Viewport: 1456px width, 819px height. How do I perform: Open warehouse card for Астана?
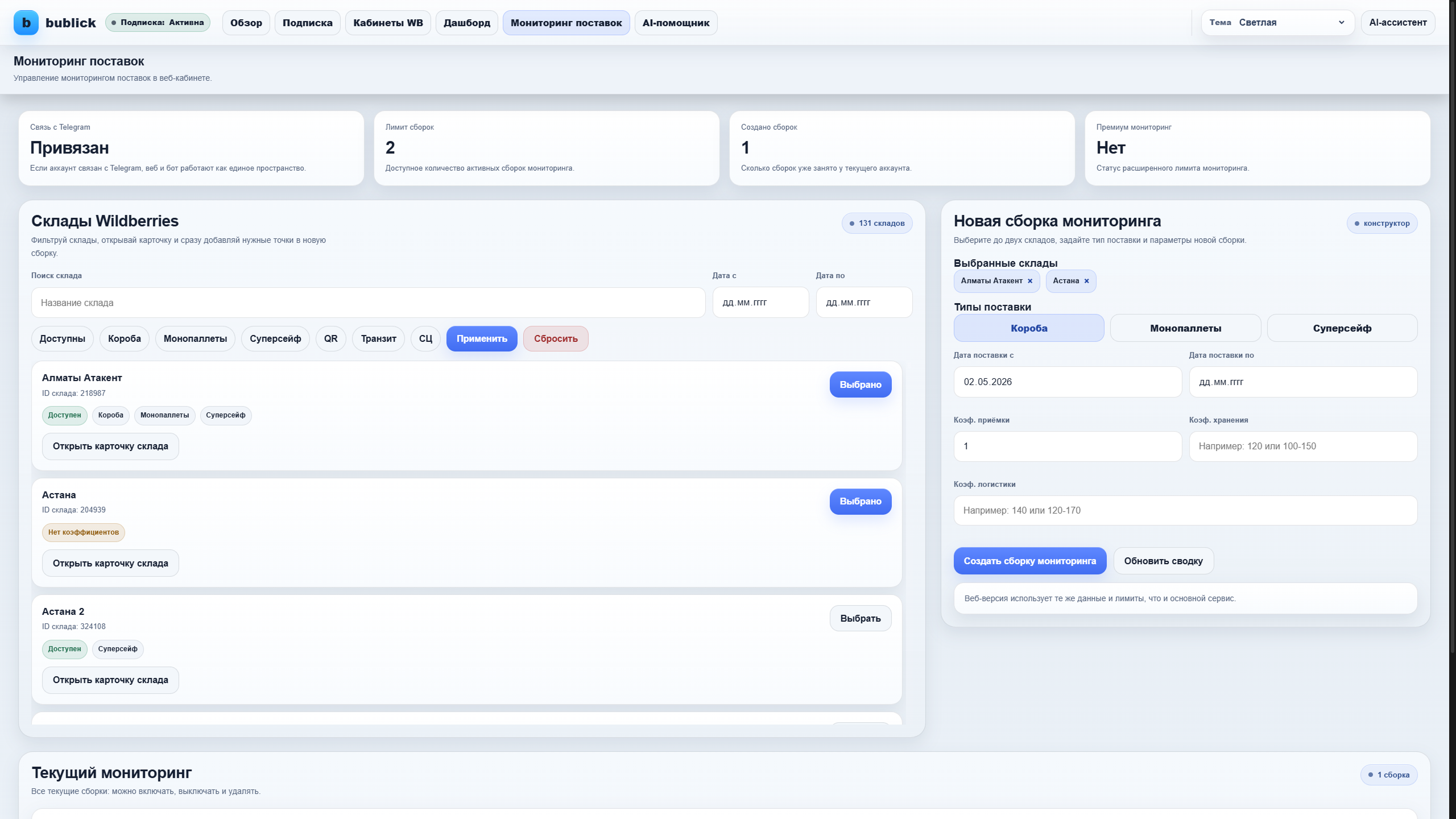110,564
